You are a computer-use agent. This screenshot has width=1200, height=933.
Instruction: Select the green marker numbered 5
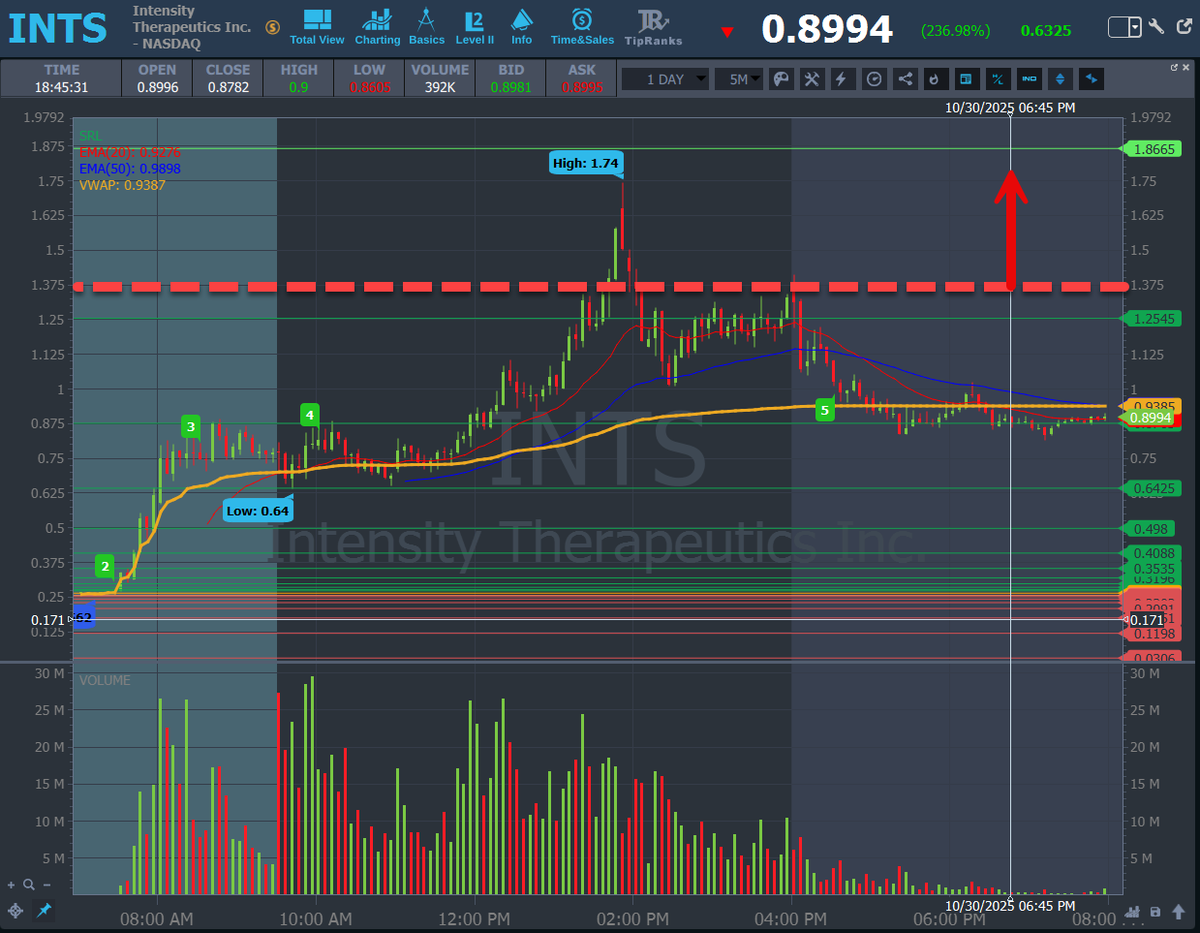[x=825, y=409]
